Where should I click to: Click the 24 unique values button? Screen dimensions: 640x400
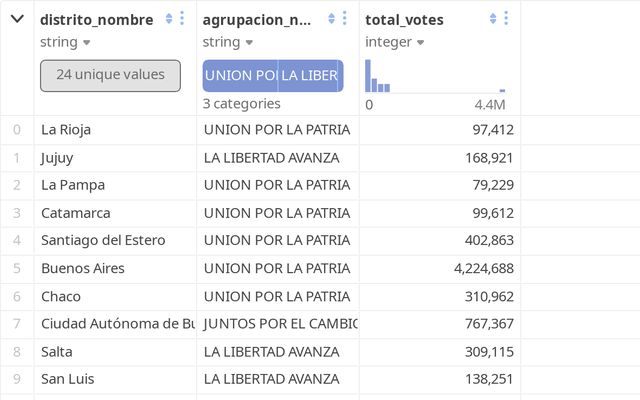[110, 75]
